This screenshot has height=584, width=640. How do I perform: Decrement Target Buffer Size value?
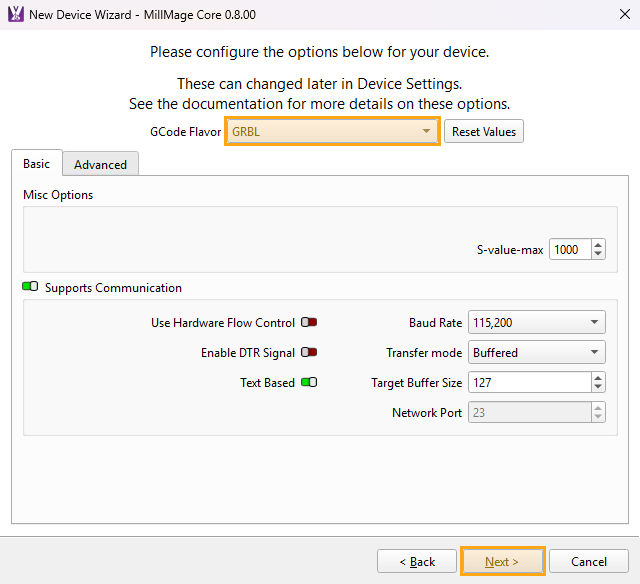pyautogui.click(x=598, y=388)
